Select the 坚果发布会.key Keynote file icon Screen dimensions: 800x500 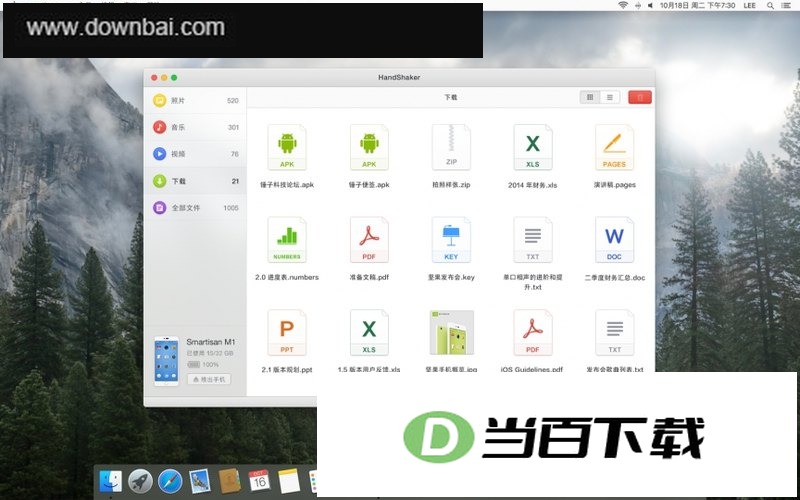[451, 240]
